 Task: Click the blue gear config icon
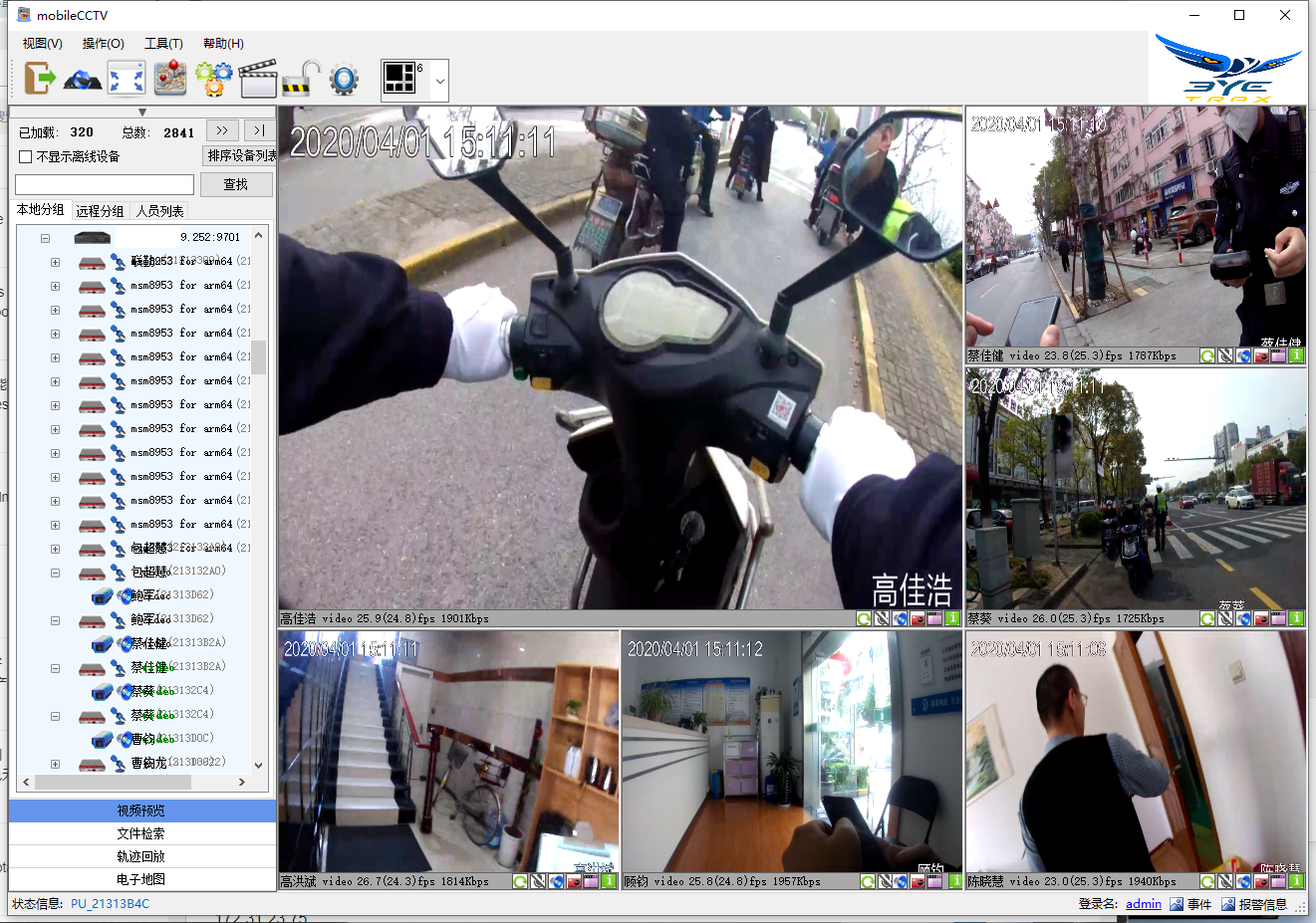point(345,80)
